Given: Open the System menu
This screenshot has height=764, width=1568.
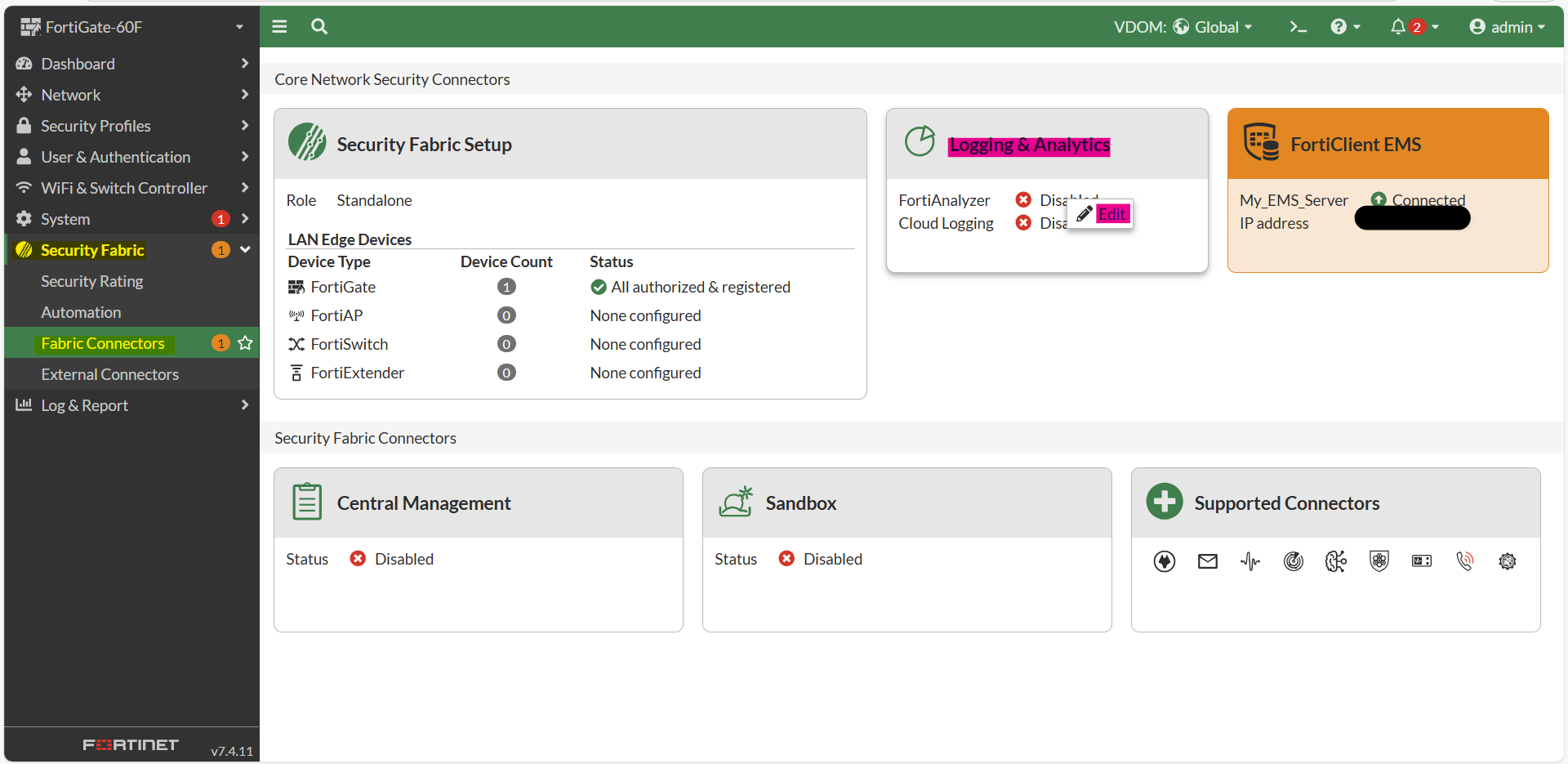Looking at the screenshot, I should click(132, 219).
